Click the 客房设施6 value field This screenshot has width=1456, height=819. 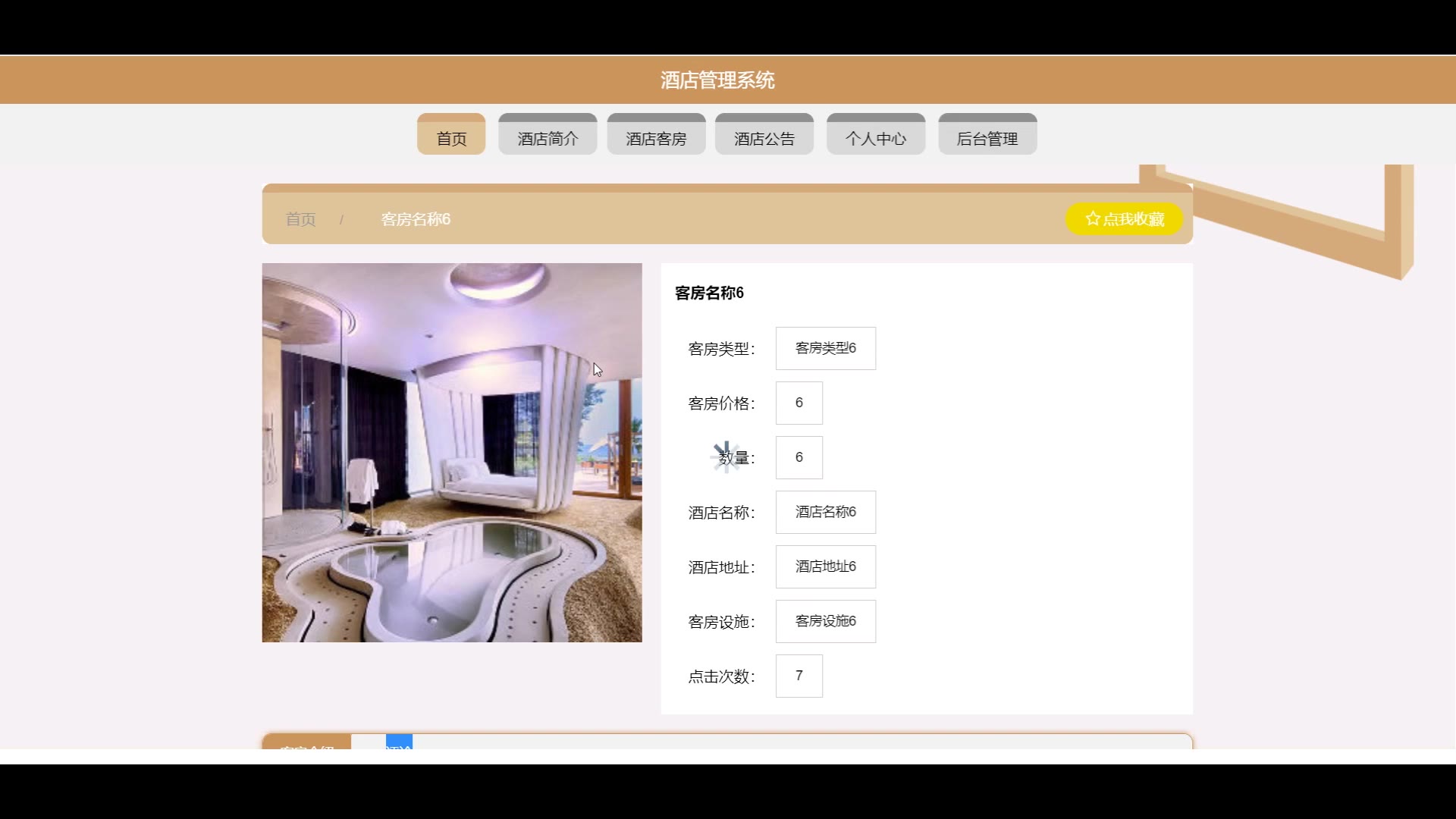pos(825,622)
